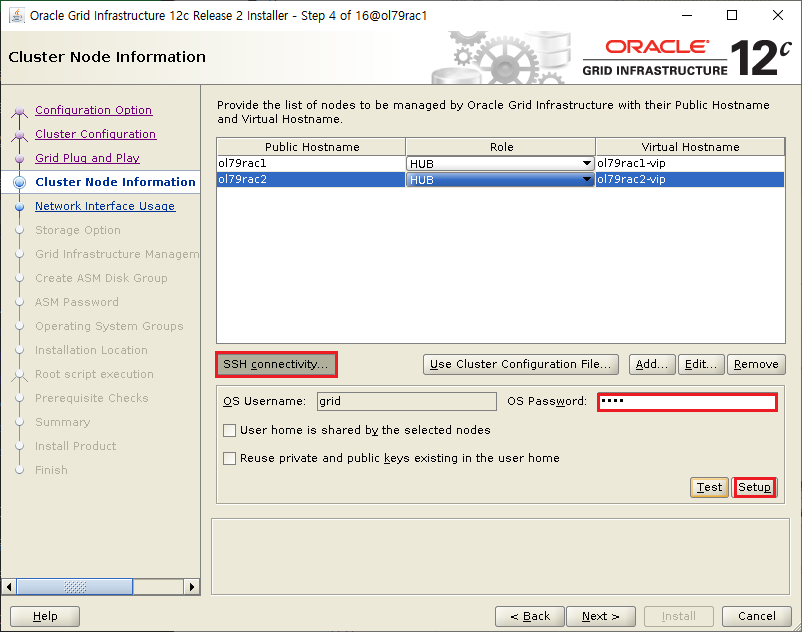The width and height of the screenshot is (802, 632).
Task: Open the Configuration Option step link
Action: point(94,110)
